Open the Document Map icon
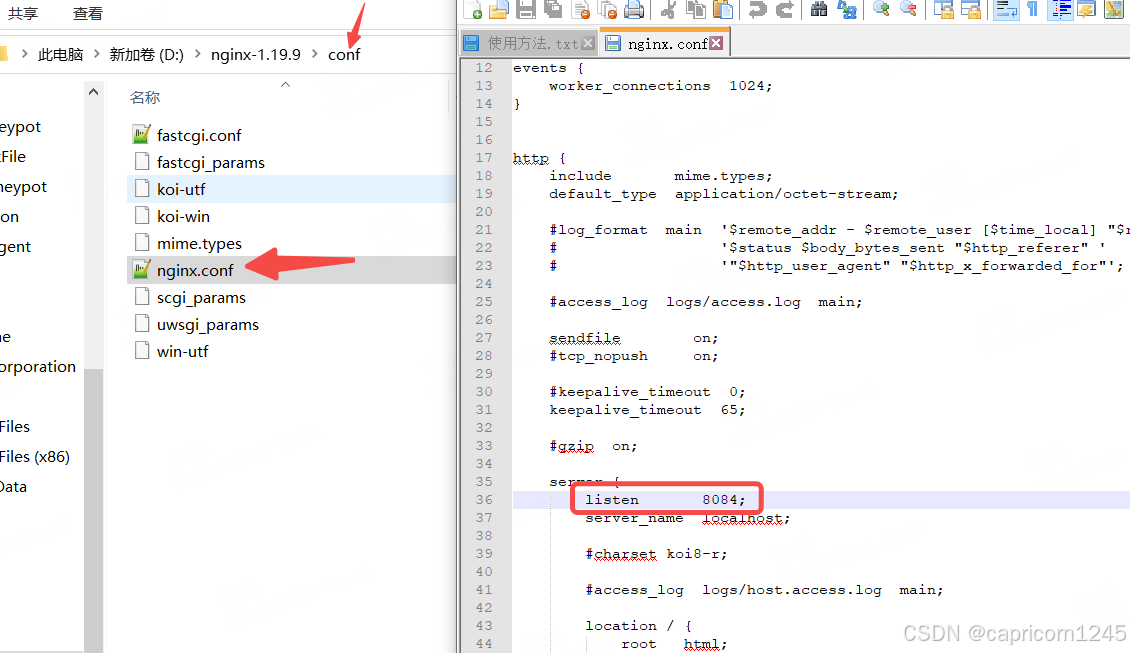The height and width of the screenshot is (653, 1130). 1114,9
